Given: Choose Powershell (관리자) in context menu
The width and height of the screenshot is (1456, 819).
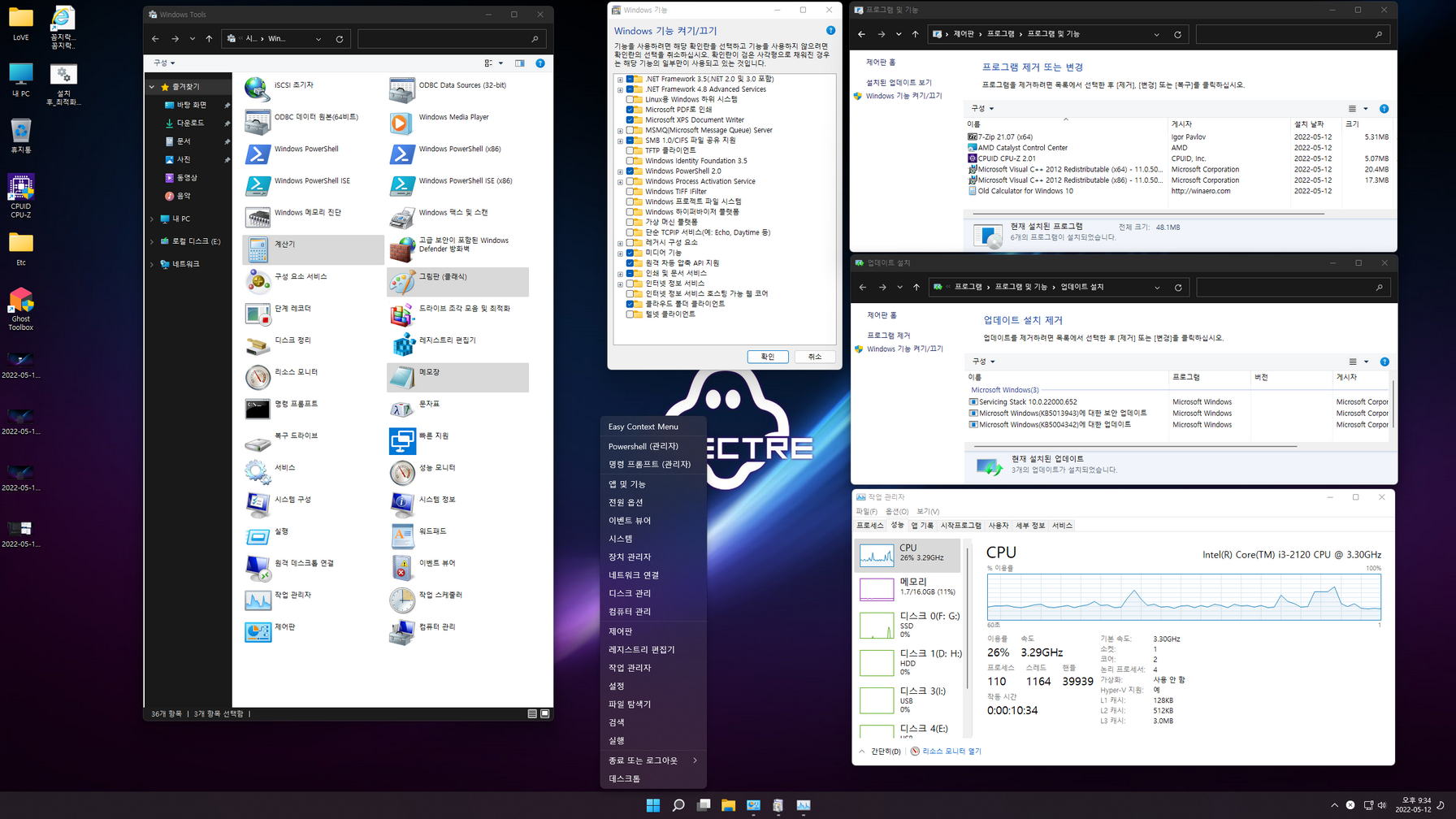Looking at the screenshot, I should tap(643, 446).
